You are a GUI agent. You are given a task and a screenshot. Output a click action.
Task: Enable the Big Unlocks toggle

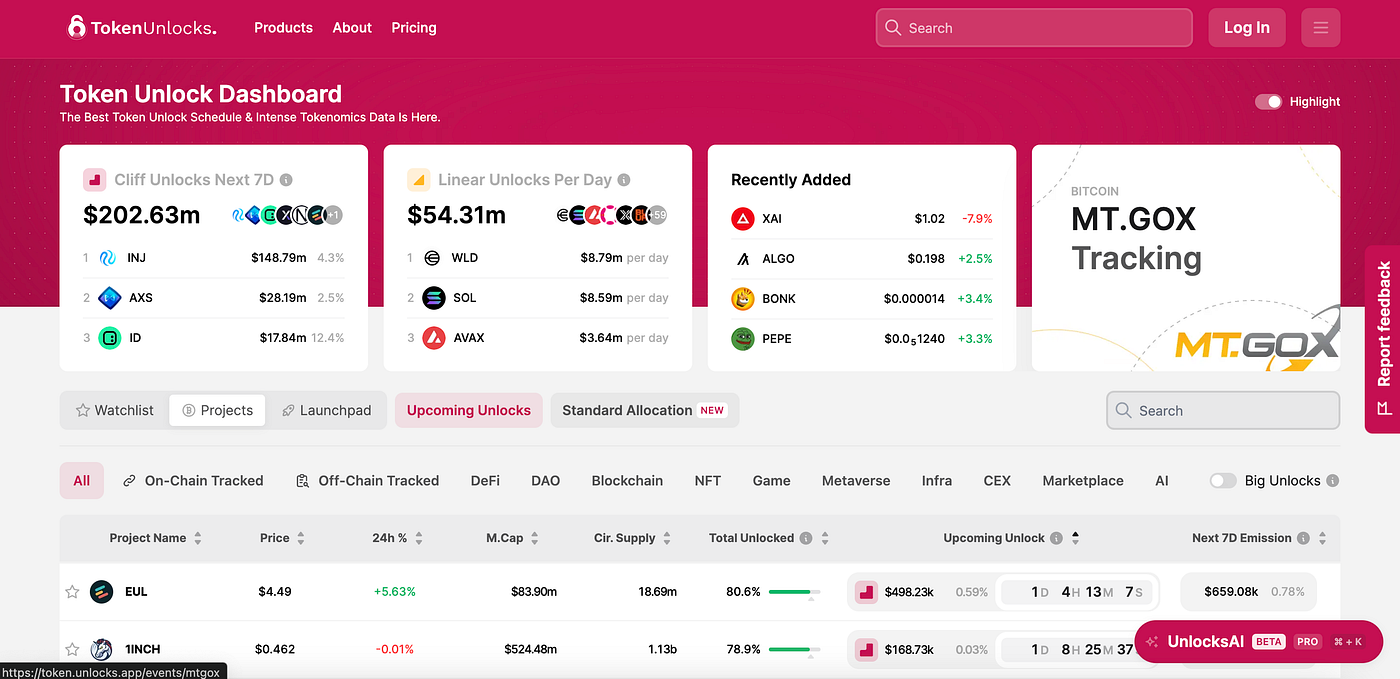[1223, 480]
